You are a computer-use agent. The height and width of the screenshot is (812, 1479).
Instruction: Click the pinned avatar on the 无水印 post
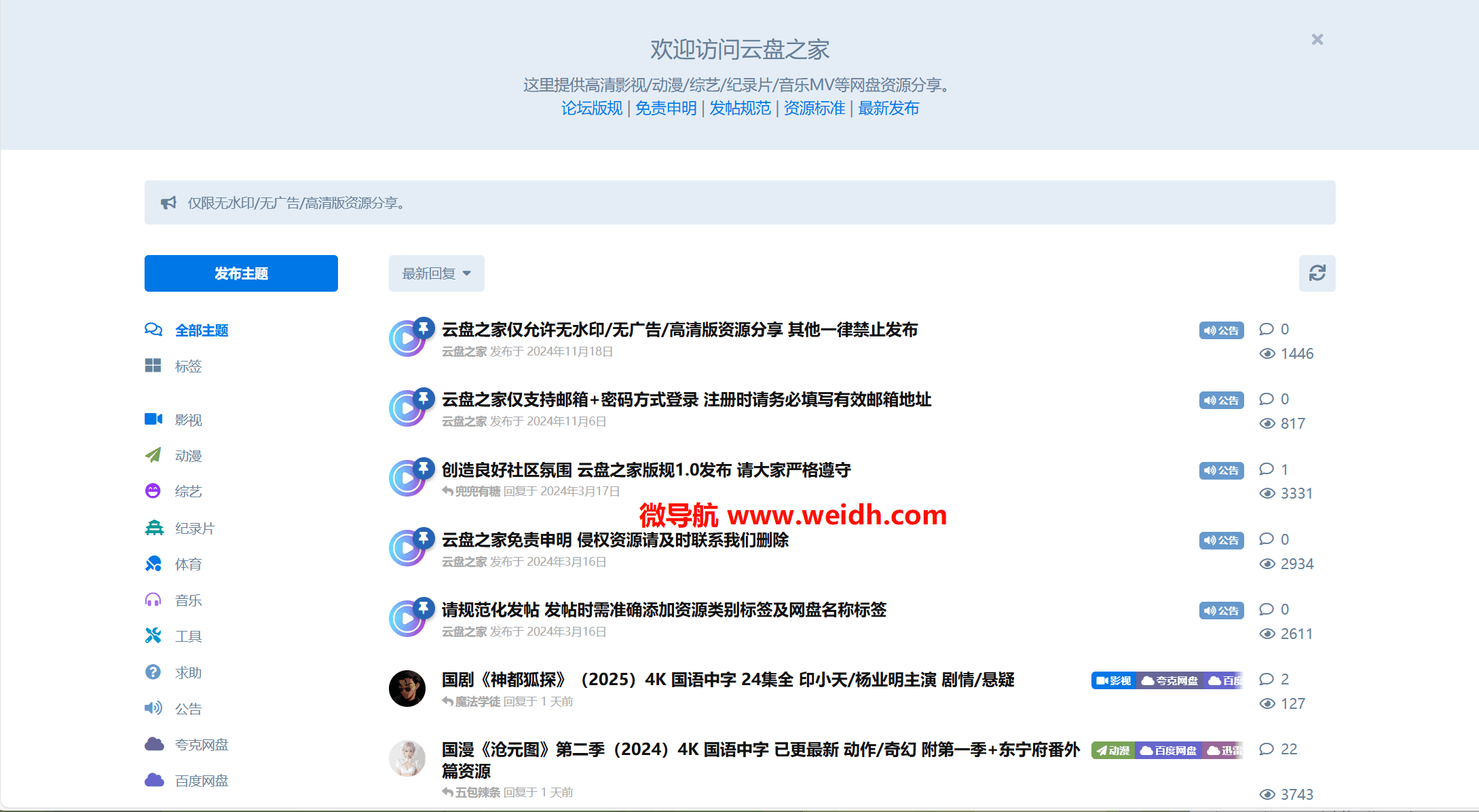(407, 338)
